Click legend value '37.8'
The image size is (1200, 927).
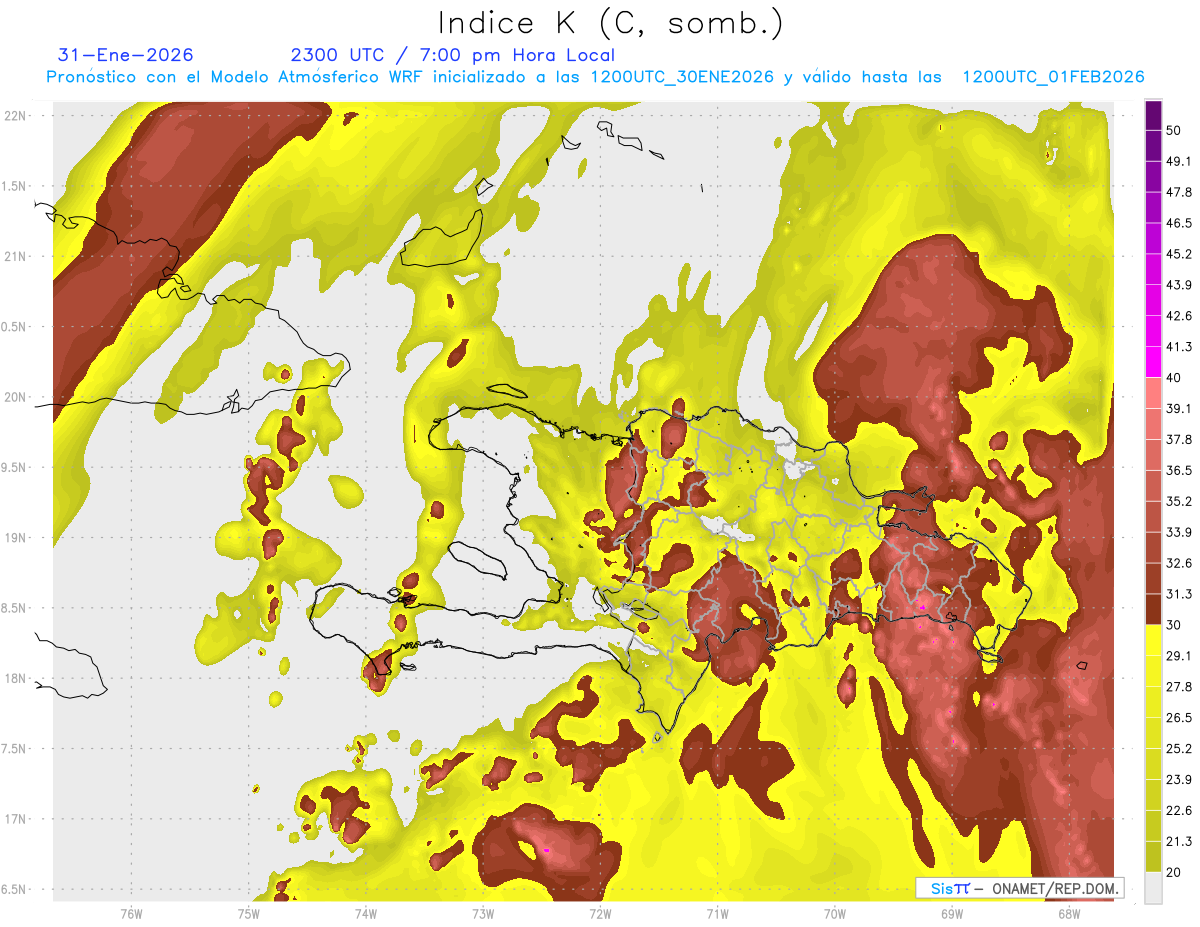[x=1178, y=439]
